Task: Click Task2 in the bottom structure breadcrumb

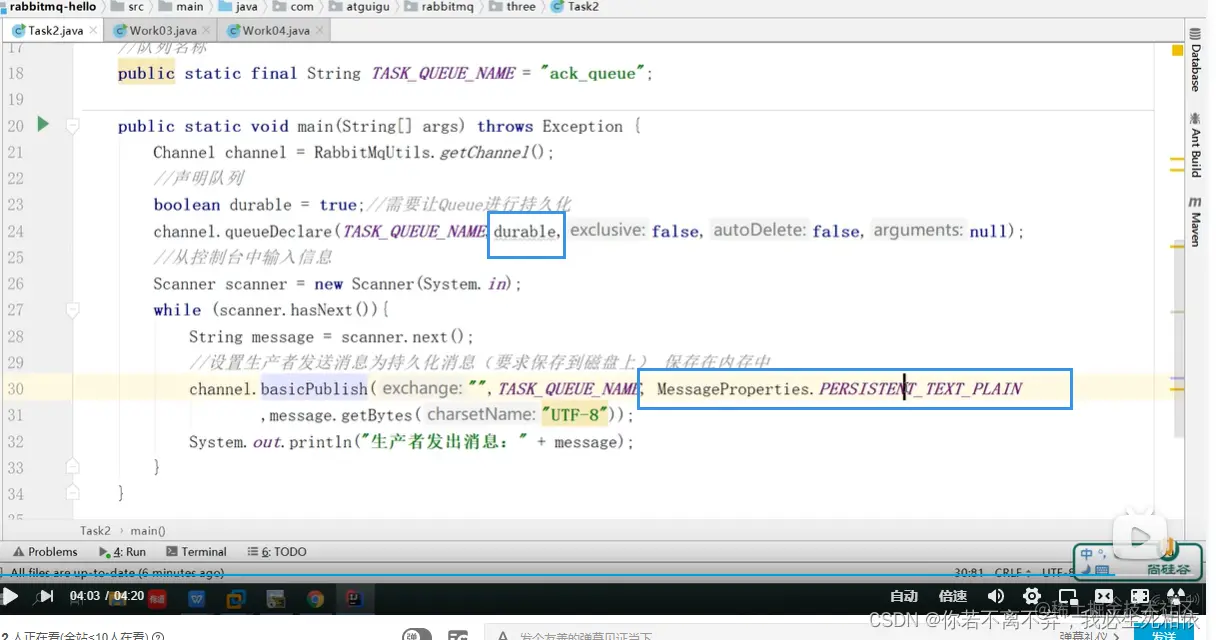Action: pos(95,530)
